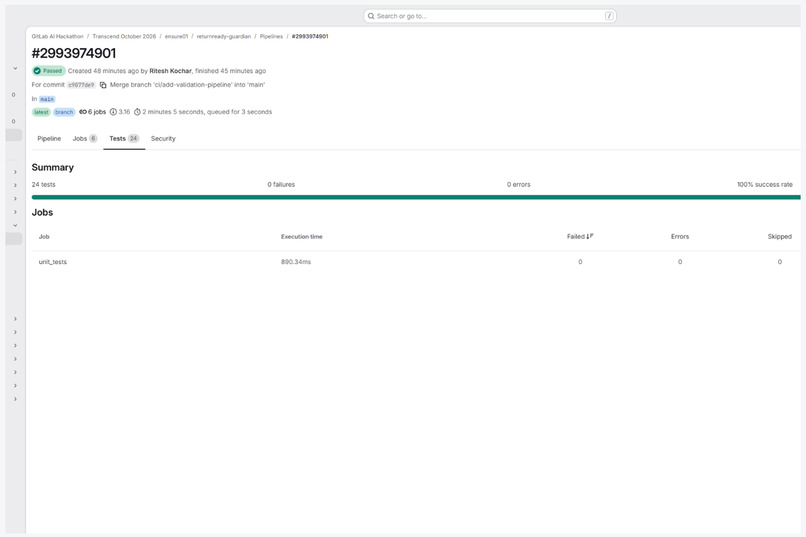Click the 'Execution time' column header
The image size is (806, 537).
point(302,237)
